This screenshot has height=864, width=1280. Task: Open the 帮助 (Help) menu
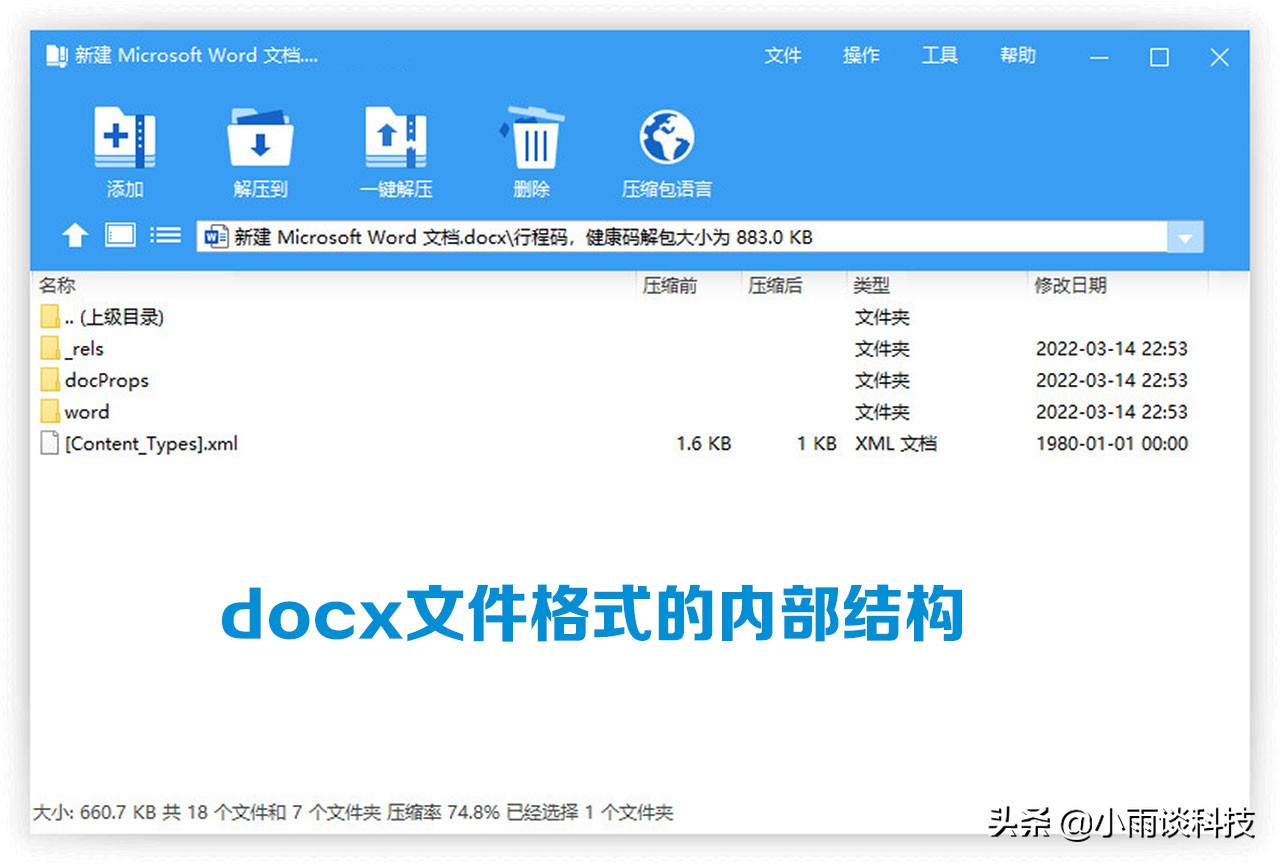click(1018, 56)
